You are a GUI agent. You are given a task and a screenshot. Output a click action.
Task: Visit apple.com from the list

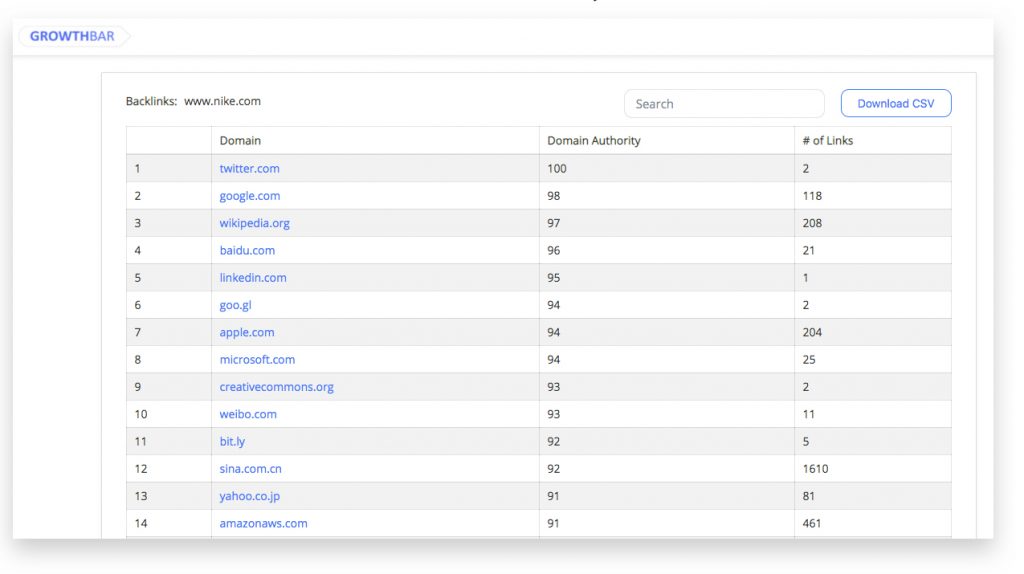(x=247, y=332)
